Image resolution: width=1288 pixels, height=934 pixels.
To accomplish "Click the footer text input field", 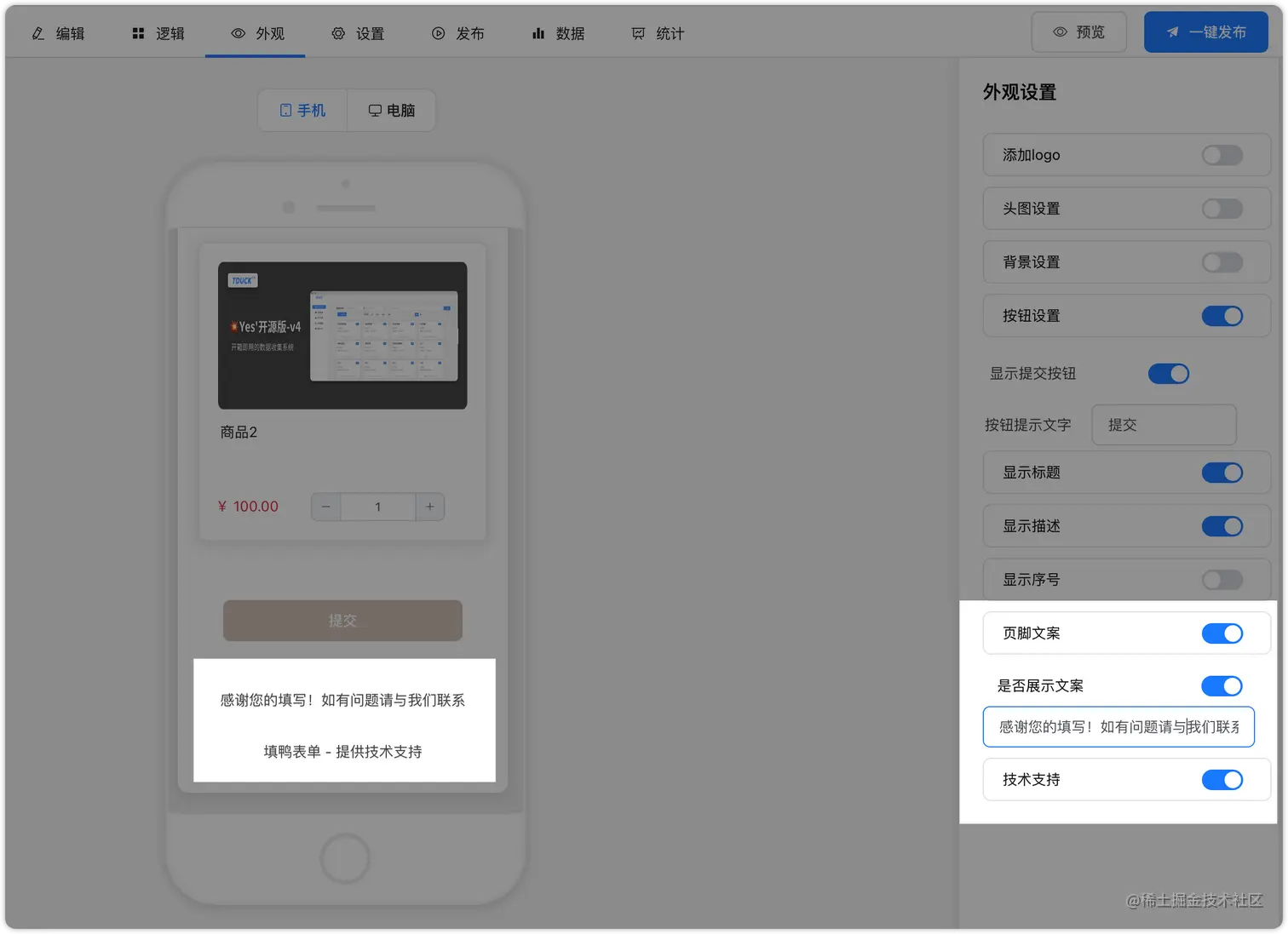I will pyautogui.click(x=1118, y=727).
